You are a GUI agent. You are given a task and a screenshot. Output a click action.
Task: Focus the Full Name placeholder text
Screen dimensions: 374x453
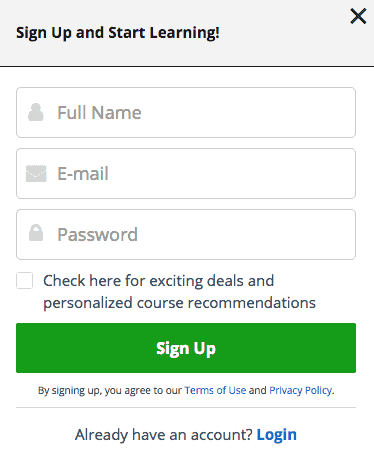coord(99,113)
